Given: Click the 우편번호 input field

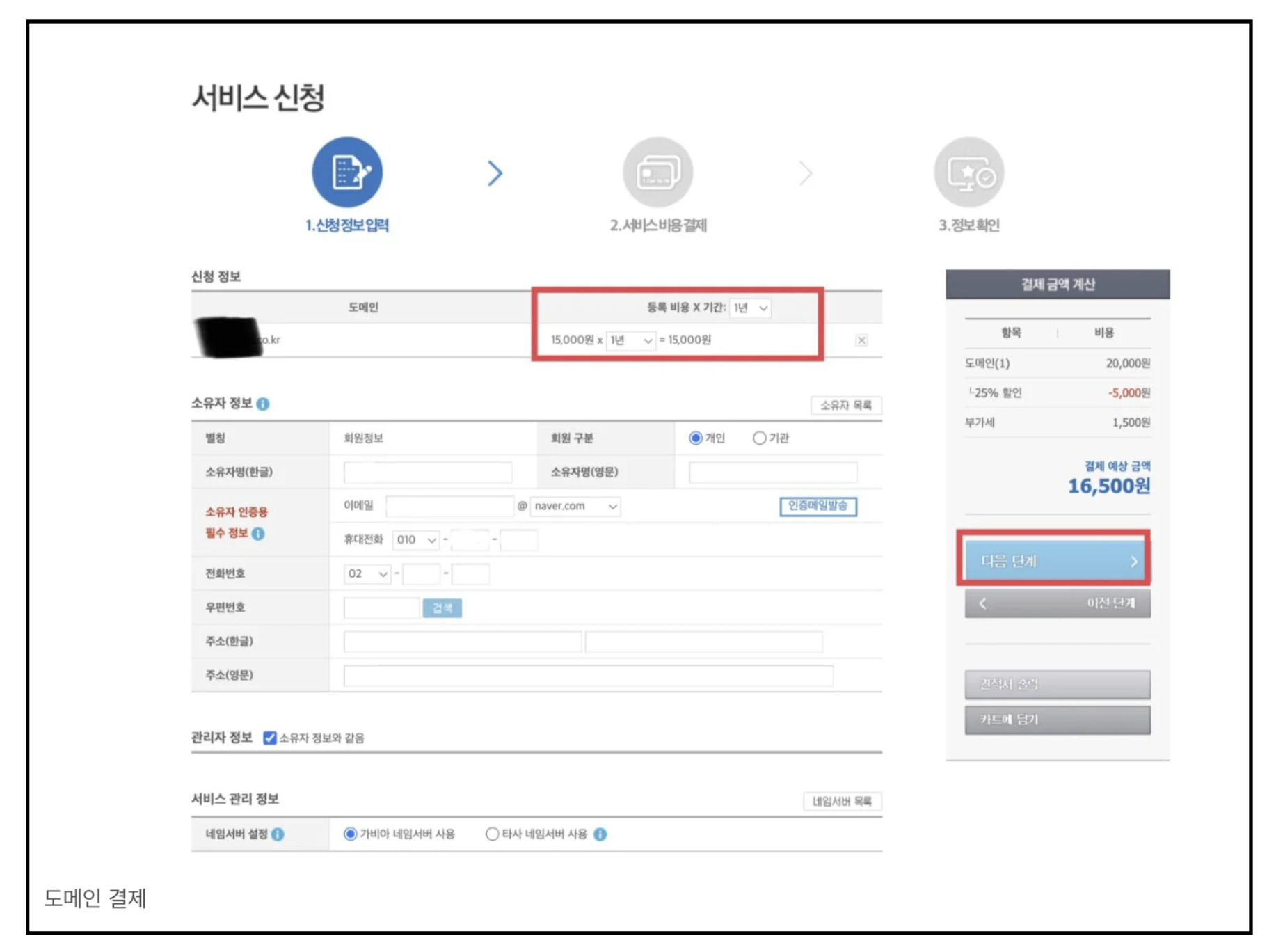Looking at the screenshot, I should pyautogui.click(x=381, y=608).
